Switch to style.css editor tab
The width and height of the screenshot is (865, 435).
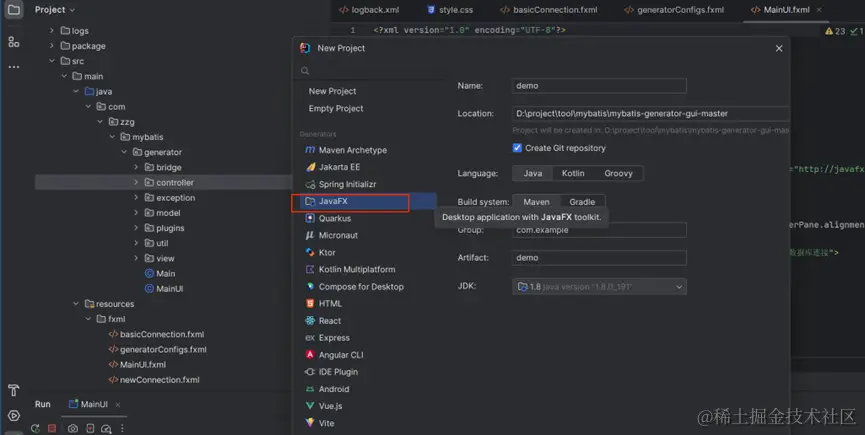pyautogui.click(x=450, y=10)
